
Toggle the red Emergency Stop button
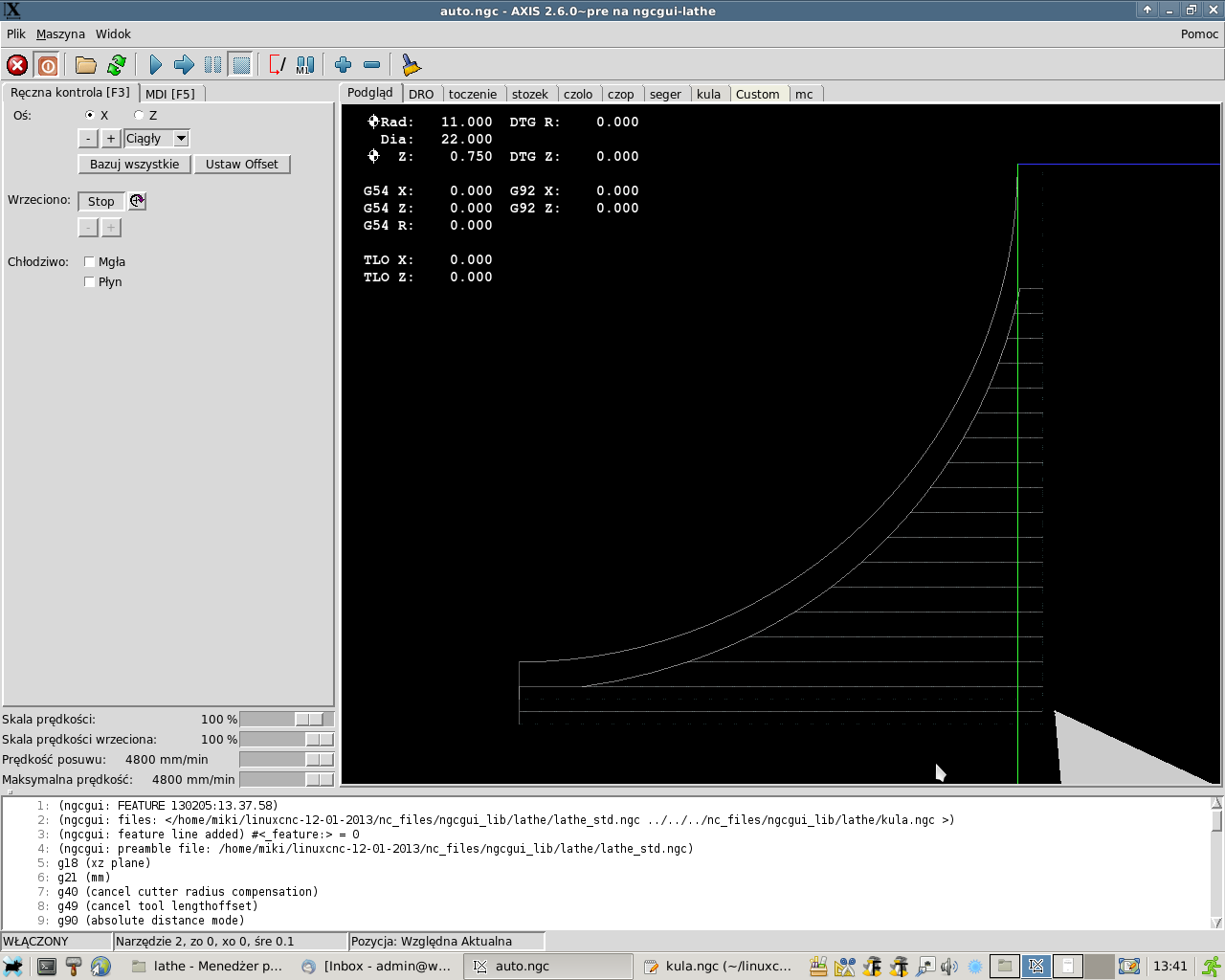(17, 65)
